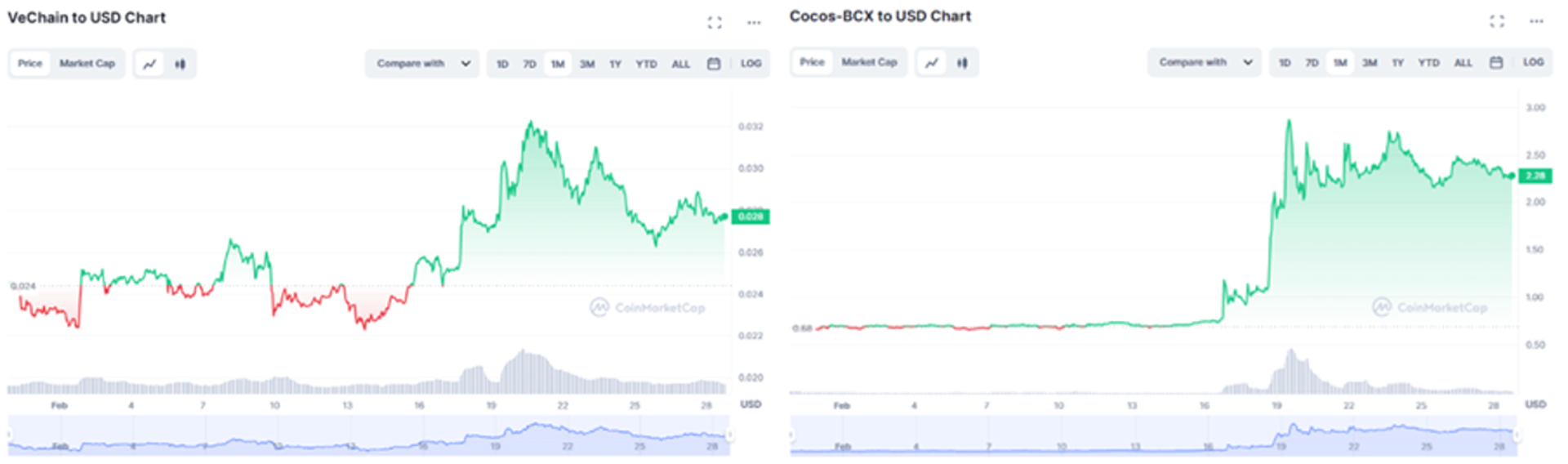This screenshot has width=1568, height=464.
Task: Toggle LOG scale on VeChain chart
Action: pyautogui.click(x=751, y=64)
